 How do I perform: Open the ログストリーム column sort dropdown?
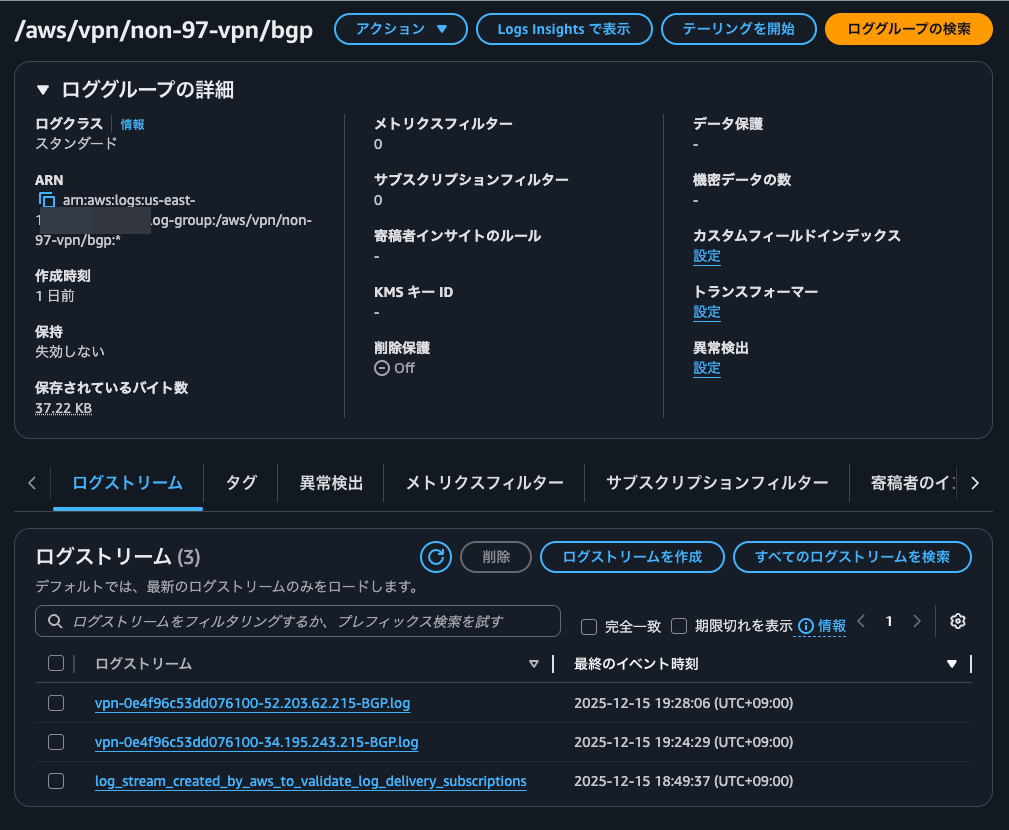click(533, 663)
